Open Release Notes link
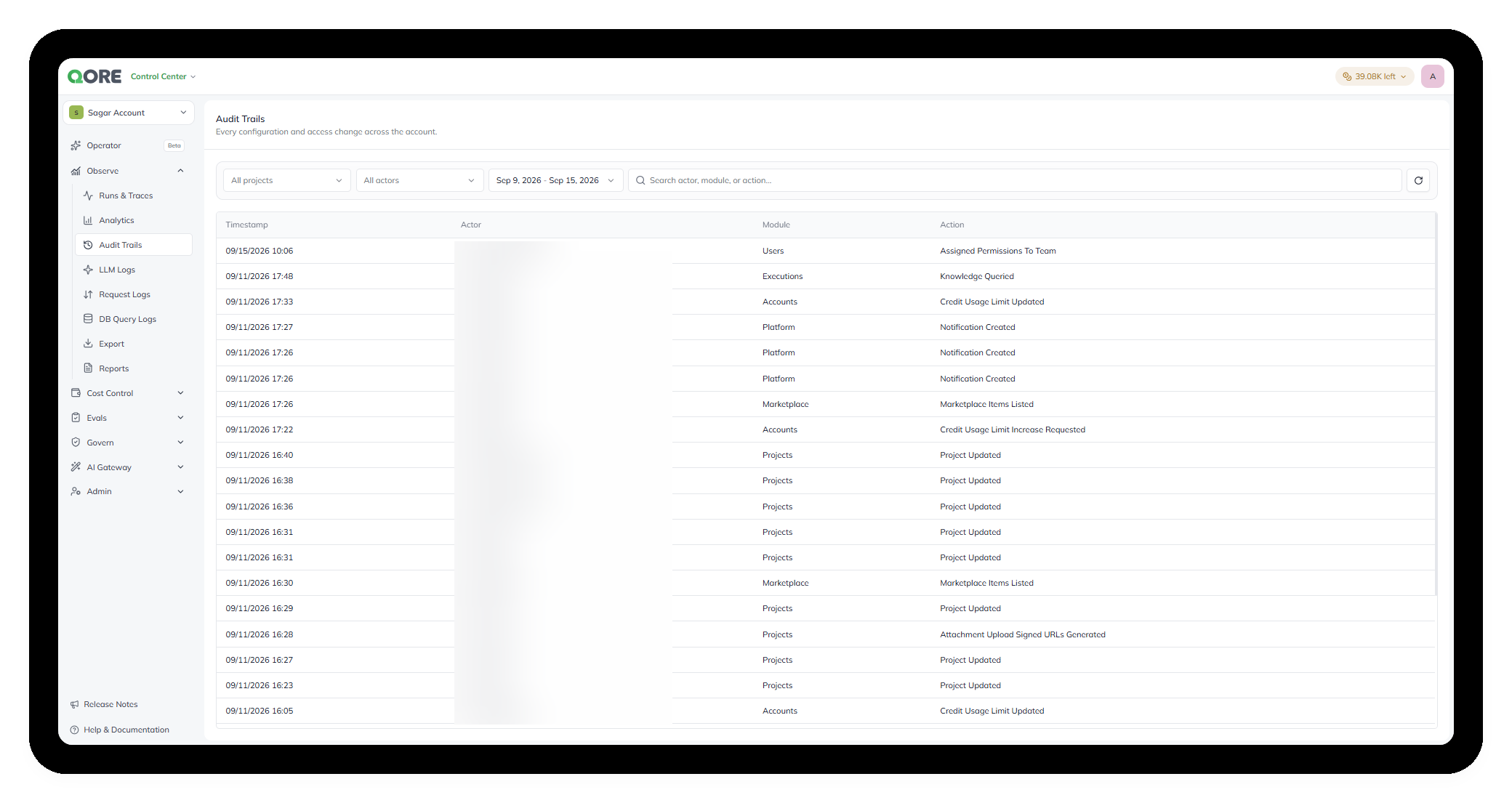 [110, 704]
